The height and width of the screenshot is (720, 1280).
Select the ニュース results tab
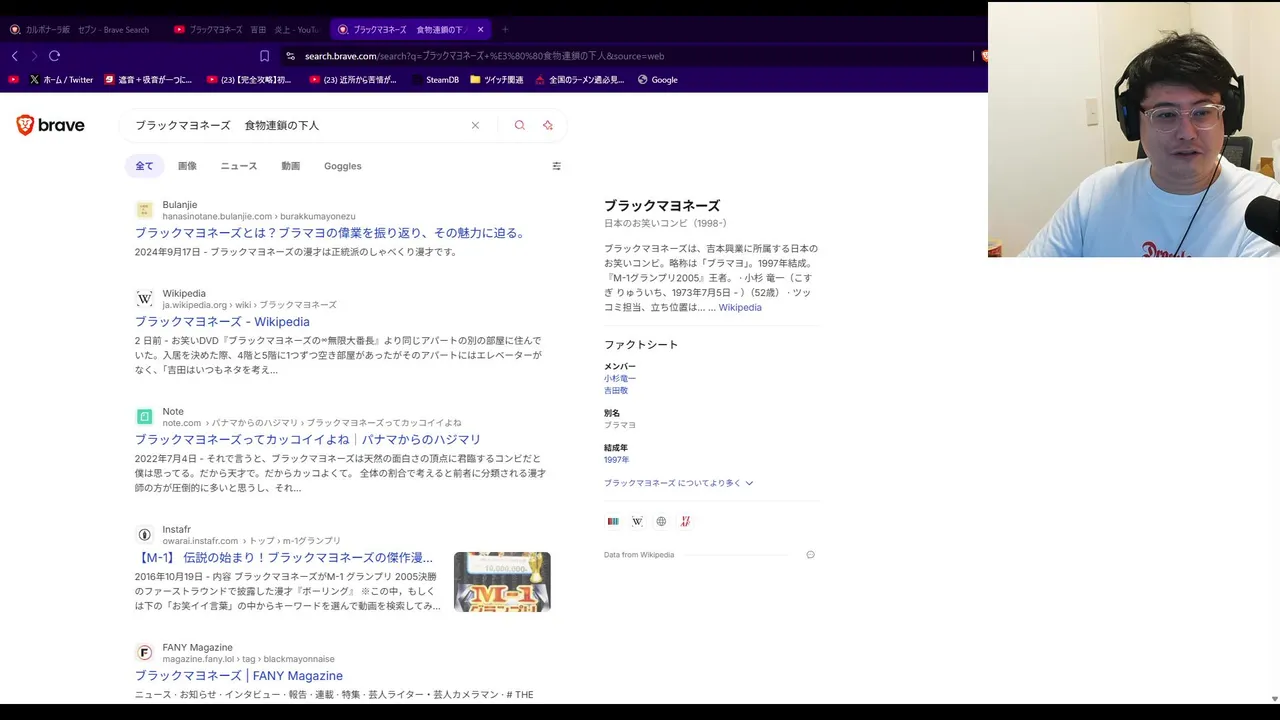[x=239, y=166]
